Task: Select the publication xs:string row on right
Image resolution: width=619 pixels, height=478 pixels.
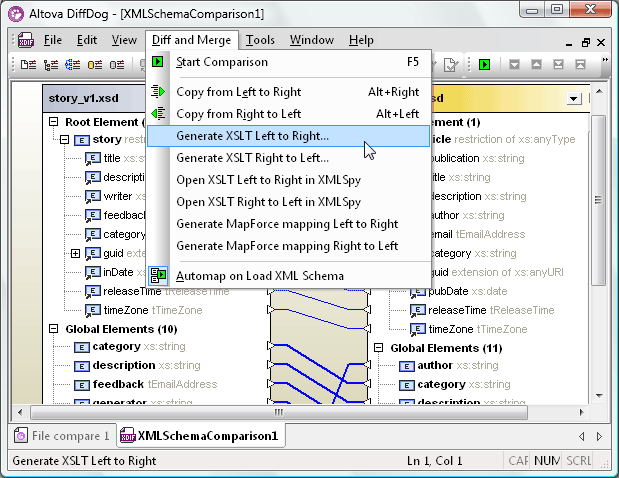Action: pyautogui.click(x=476, y=158)
